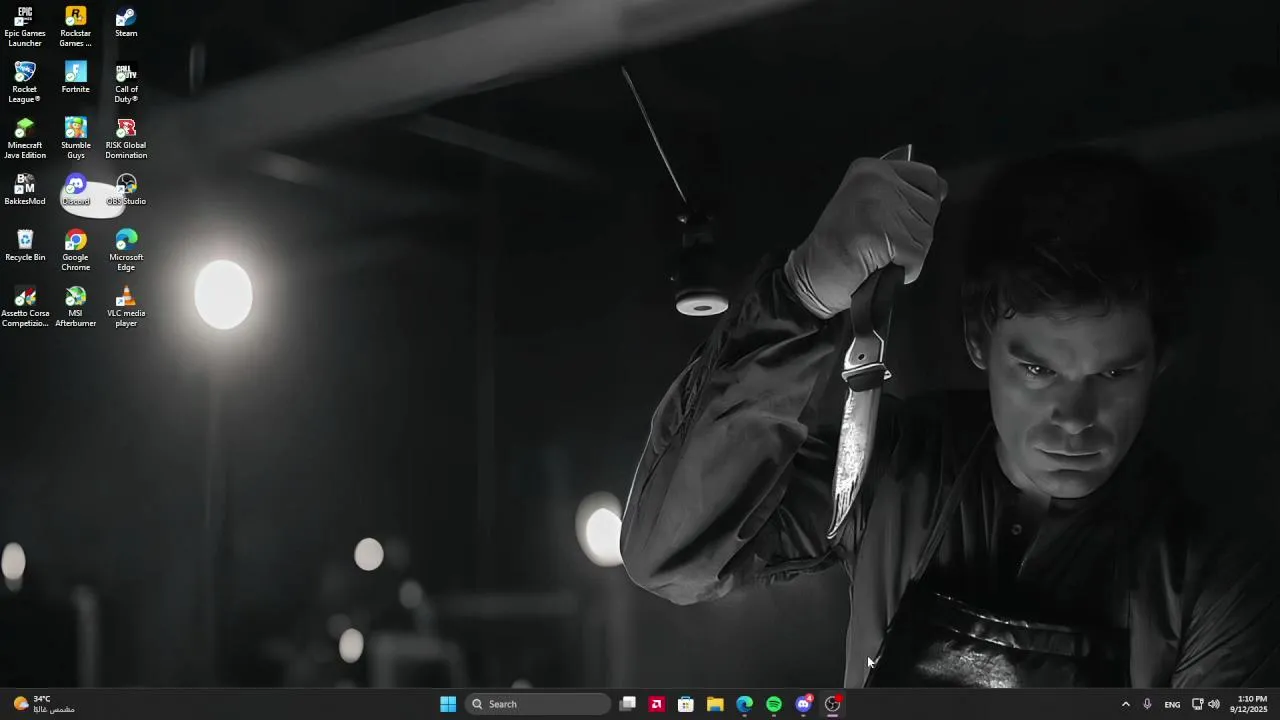The height and width of the screenshot is (720, 1280).
Task: Open Microsoft Edge from the taskbar
Action: tap(745, 704)
